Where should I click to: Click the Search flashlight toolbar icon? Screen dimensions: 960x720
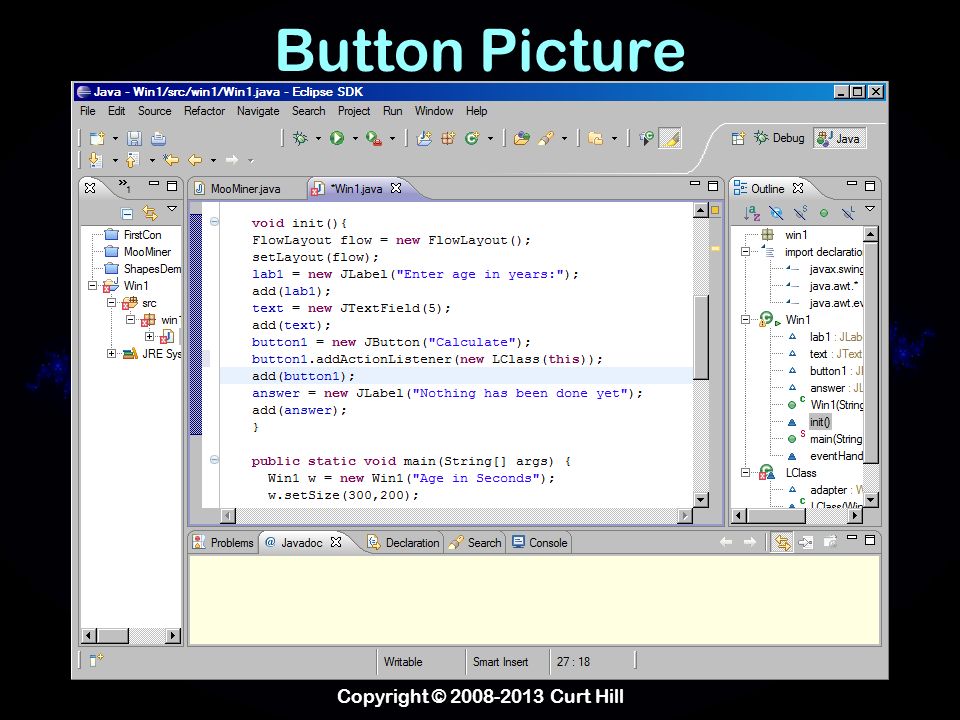[546, 138]
